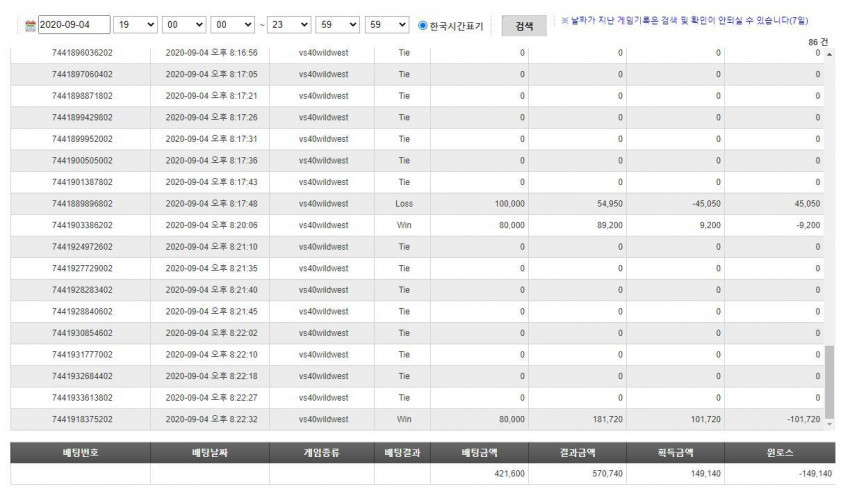Image resolution: width=850 pixels, height=489 pixels.
Task: Select bet number 7441928840602
Action: [x=82, y=312]
